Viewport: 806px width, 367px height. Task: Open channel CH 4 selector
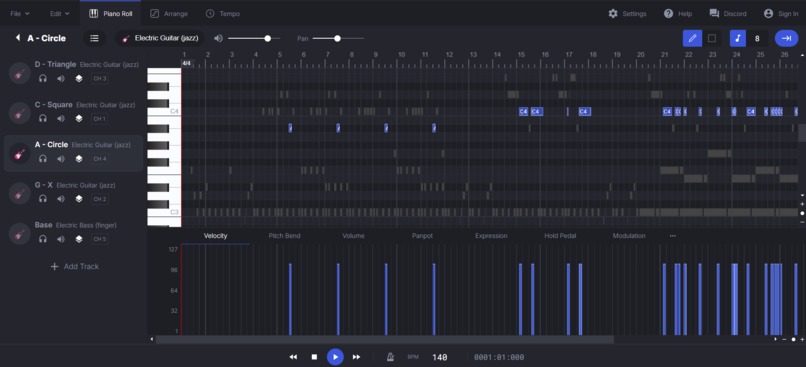tap(100, 159)
